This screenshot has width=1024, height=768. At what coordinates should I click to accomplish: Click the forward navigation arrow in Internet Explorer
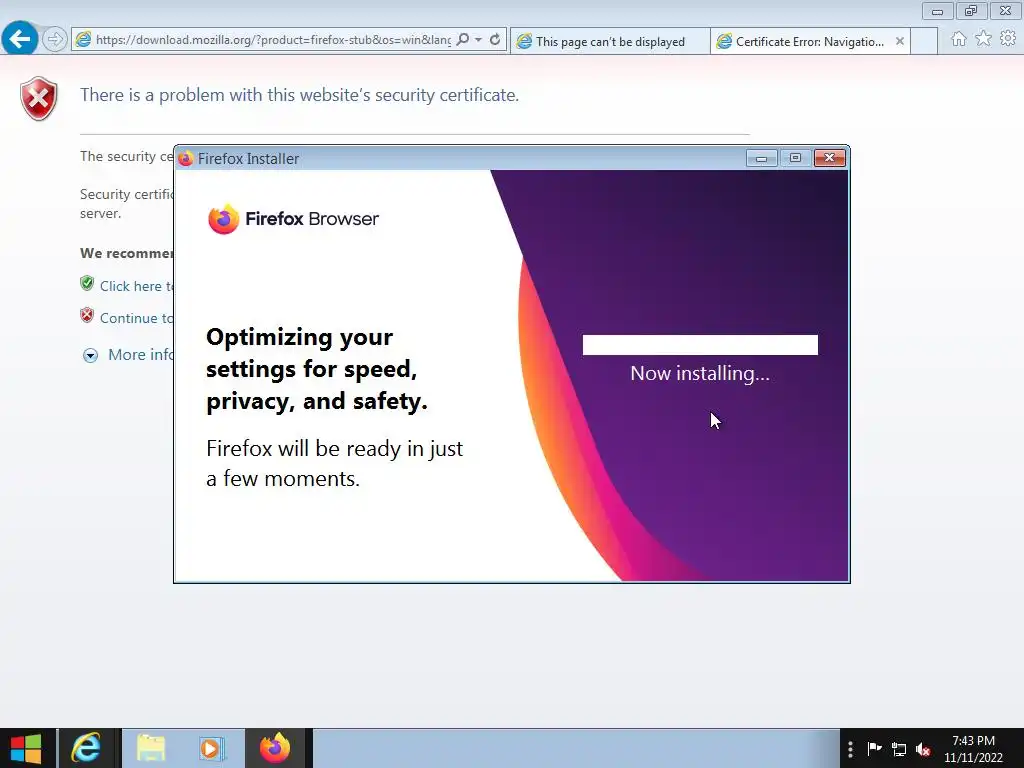55,39
